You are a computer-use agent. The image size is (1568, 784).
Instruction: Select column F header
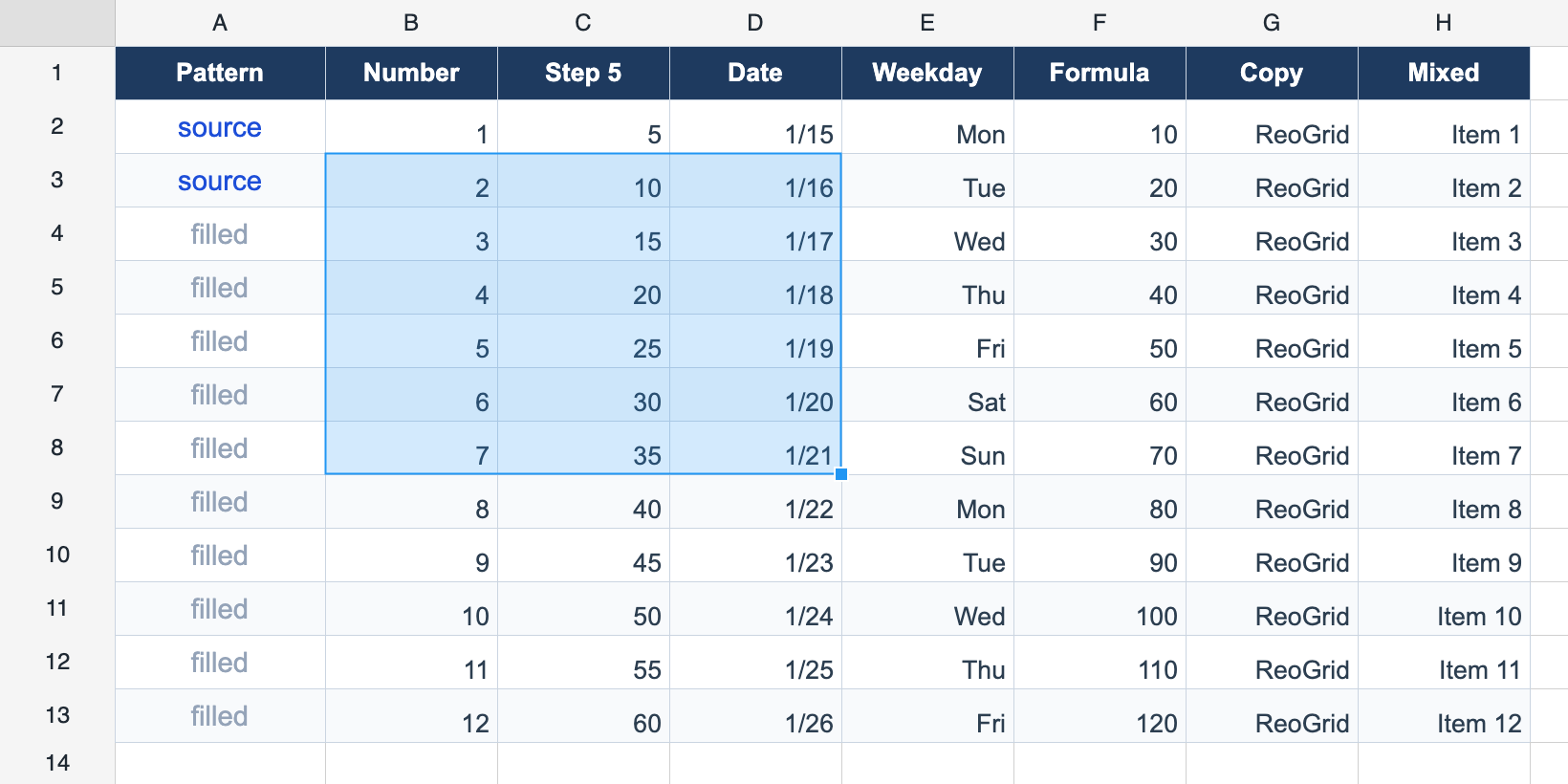1100,23
